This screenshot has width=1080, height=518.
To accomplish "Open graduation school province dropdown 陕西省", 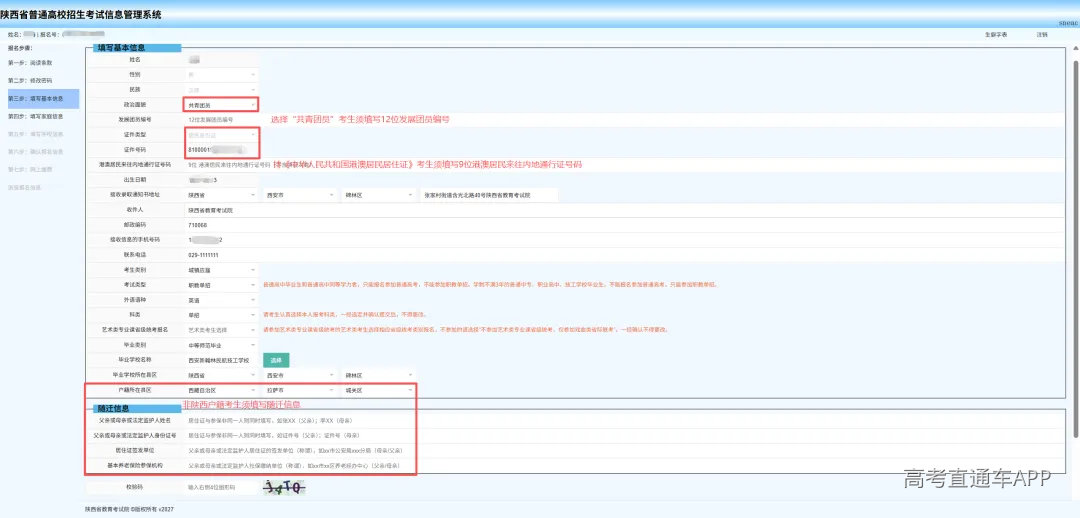I will (x=221, y=375).
